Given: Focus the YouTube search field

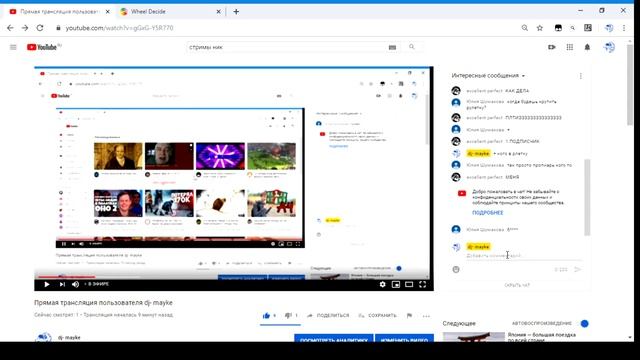Looking at the screenshot, I should coord(286,47).
